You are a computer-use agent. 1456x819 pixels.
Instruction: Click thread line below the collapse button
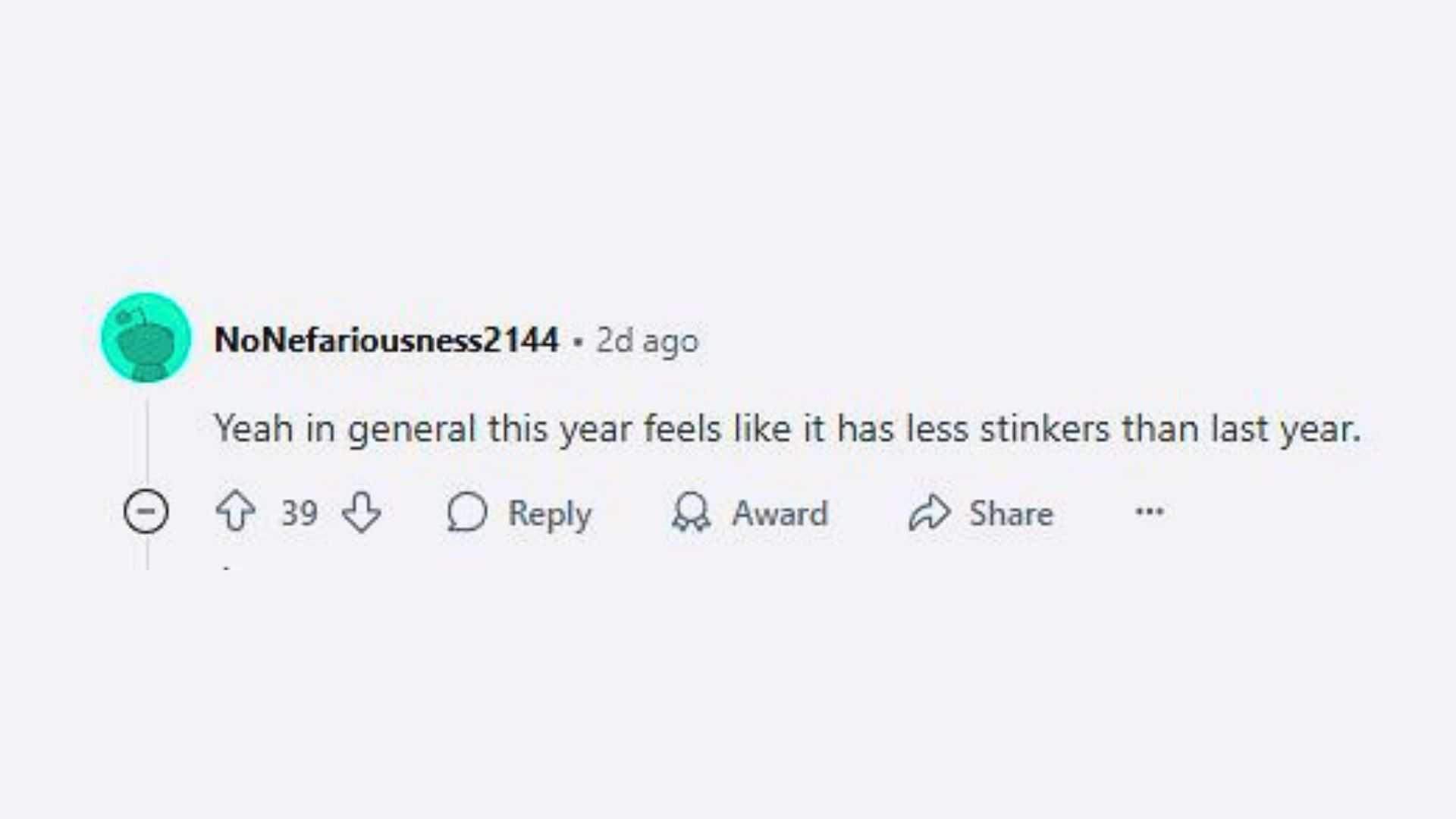[147, 554]
